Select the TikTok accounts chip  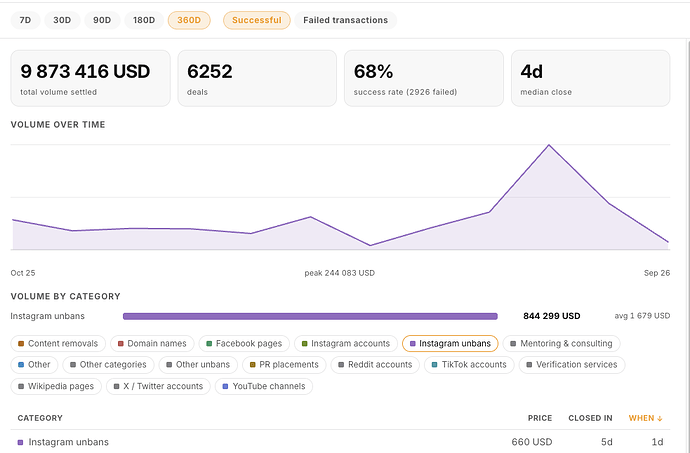coord(469,365)
